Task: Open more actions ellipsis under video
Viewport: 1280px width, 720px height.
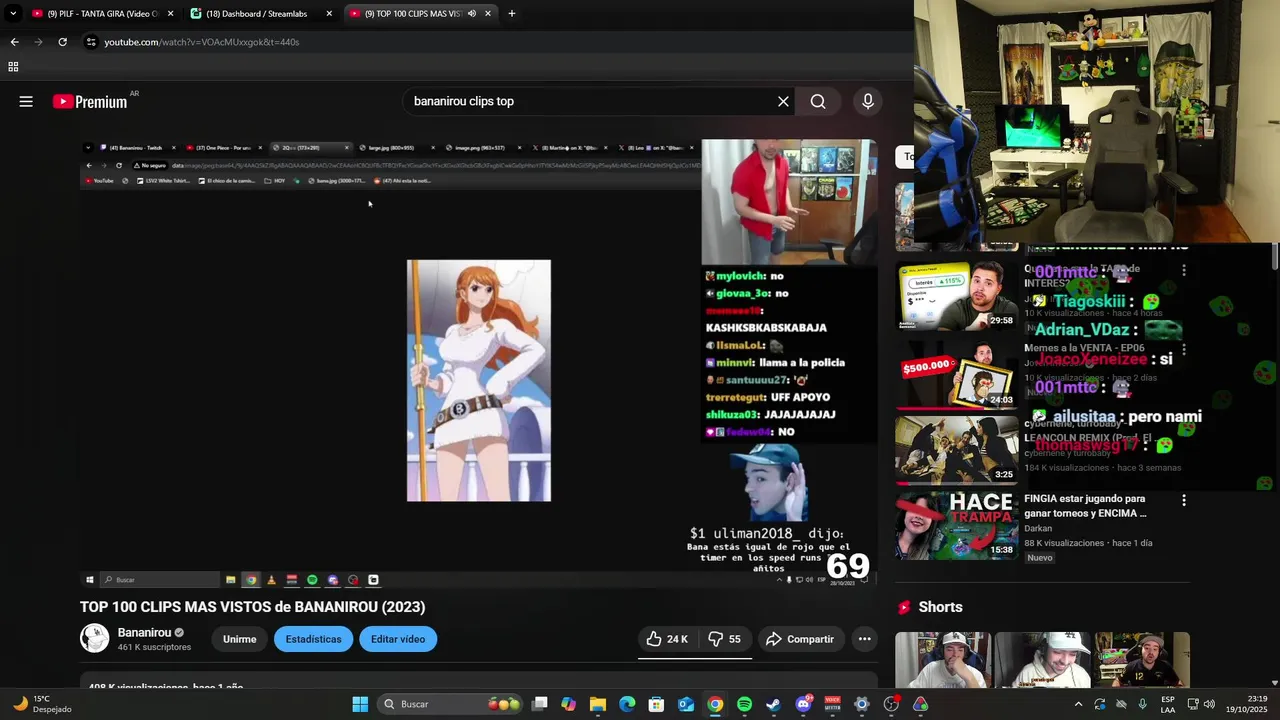Action: [x=864, y=639]
